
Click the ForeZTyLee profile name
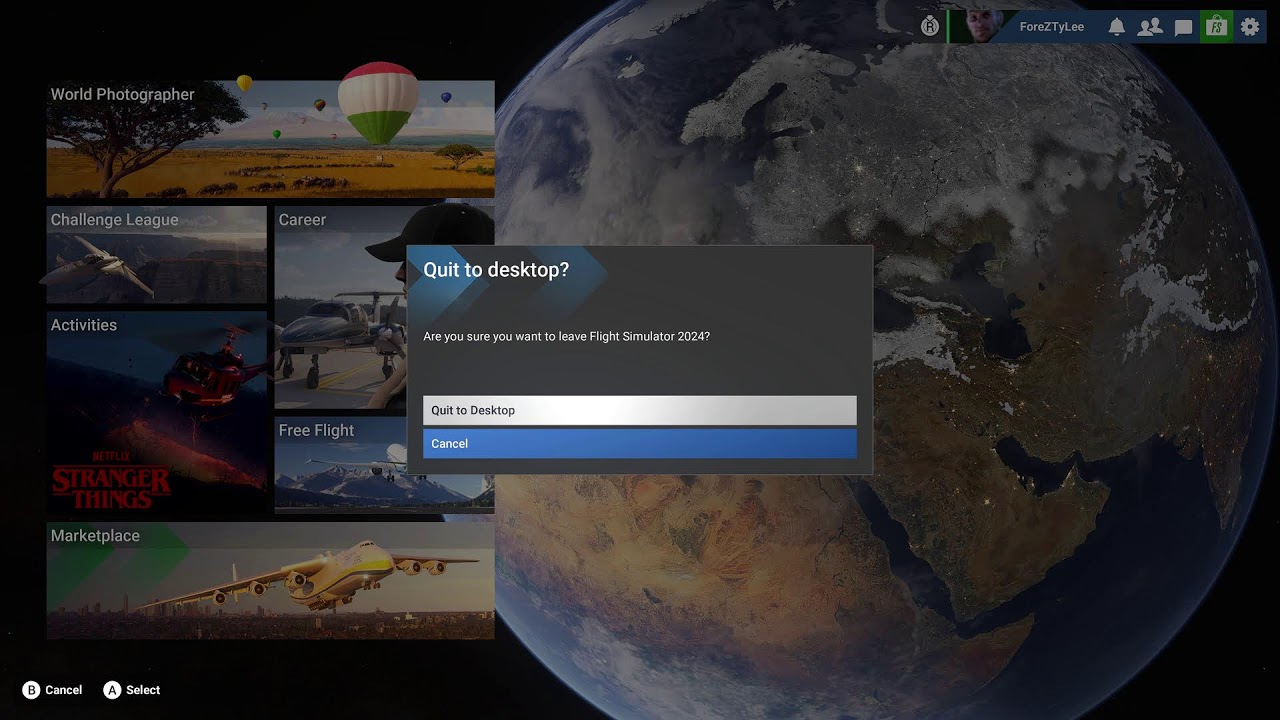(x=1052, y=27)
